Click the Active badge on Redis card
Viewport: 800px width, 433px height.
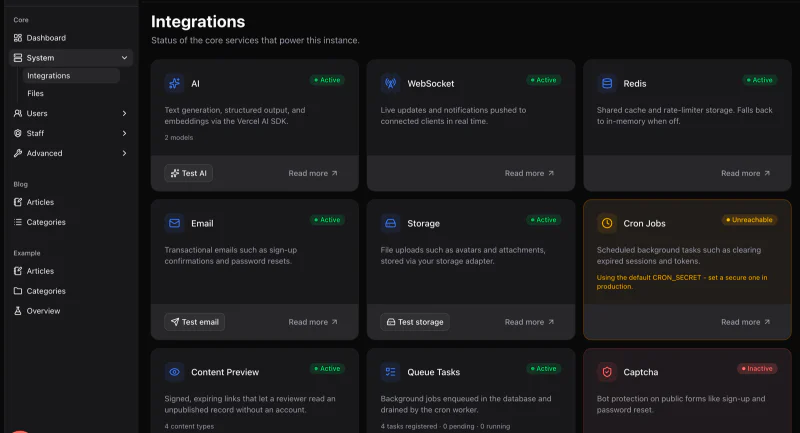[x=760, y=80]
